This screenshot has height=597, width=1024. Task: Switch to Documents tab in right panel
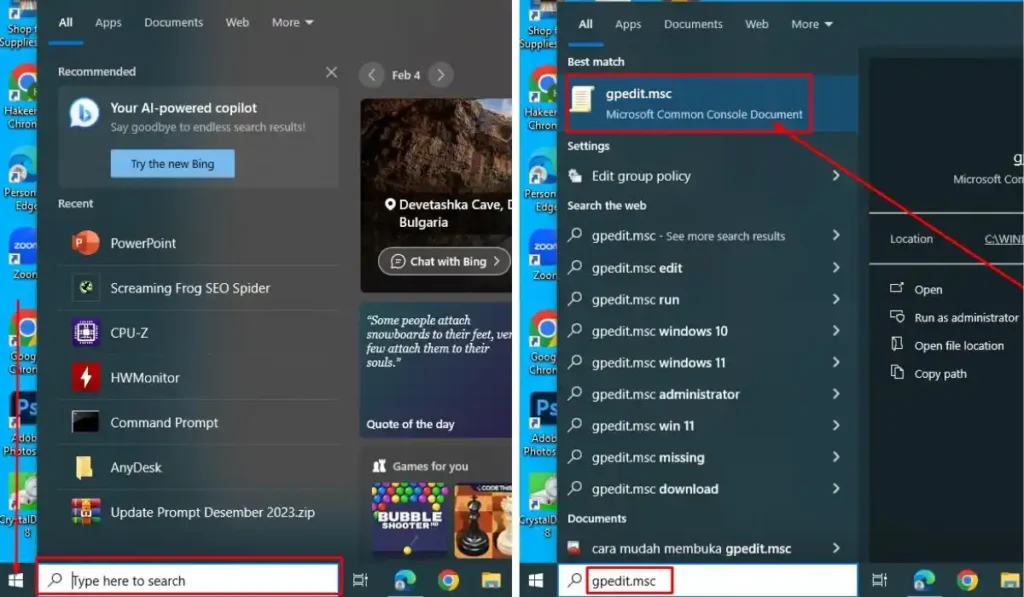tap(693, 24)
